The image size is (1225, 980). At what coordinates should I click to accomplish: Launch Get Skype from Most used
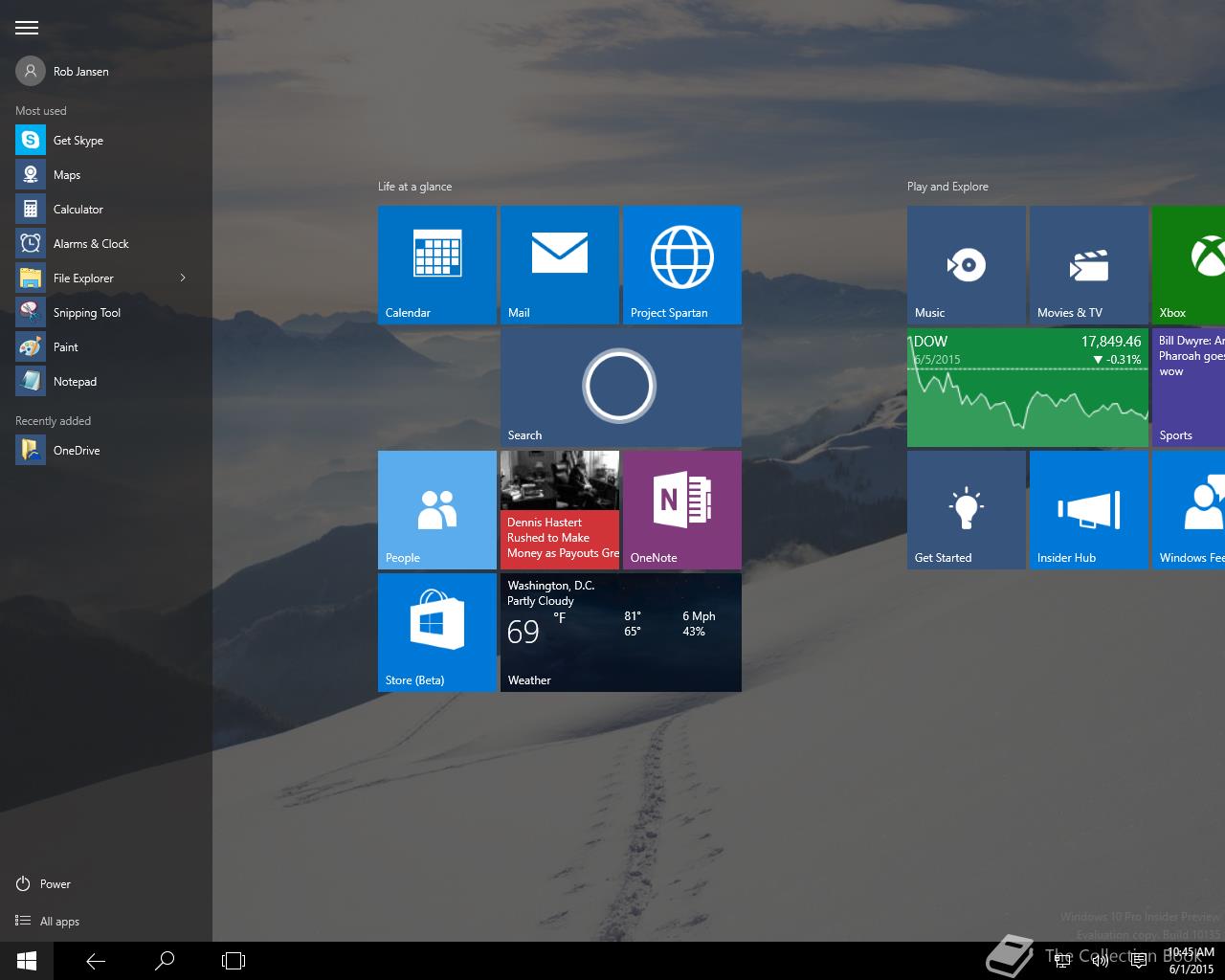coord(105,140)
